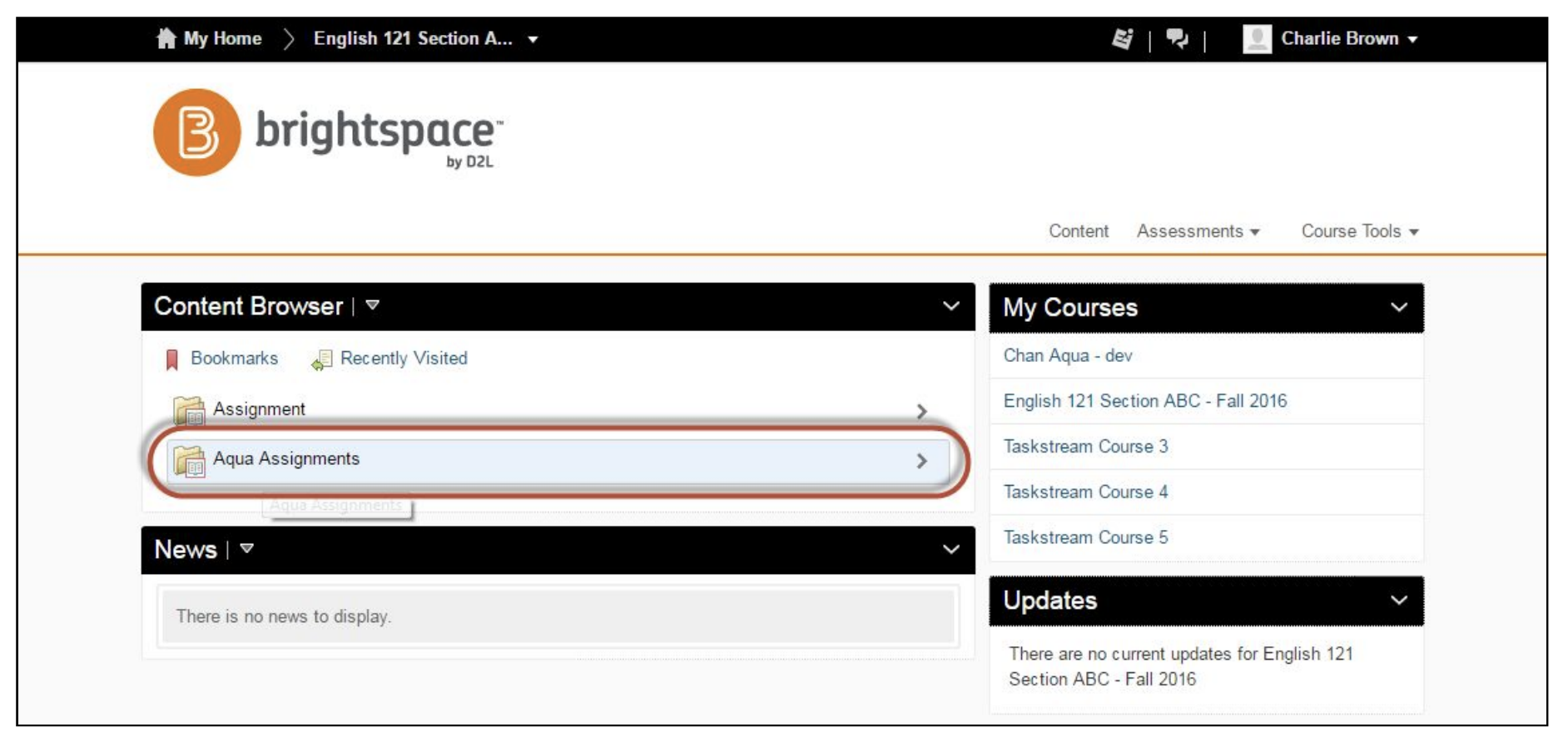Viewport: 1568px width, 752px height.
Task: Click the Brightspace orange logo
Action: pyautogui.click(x=197, y=132)
